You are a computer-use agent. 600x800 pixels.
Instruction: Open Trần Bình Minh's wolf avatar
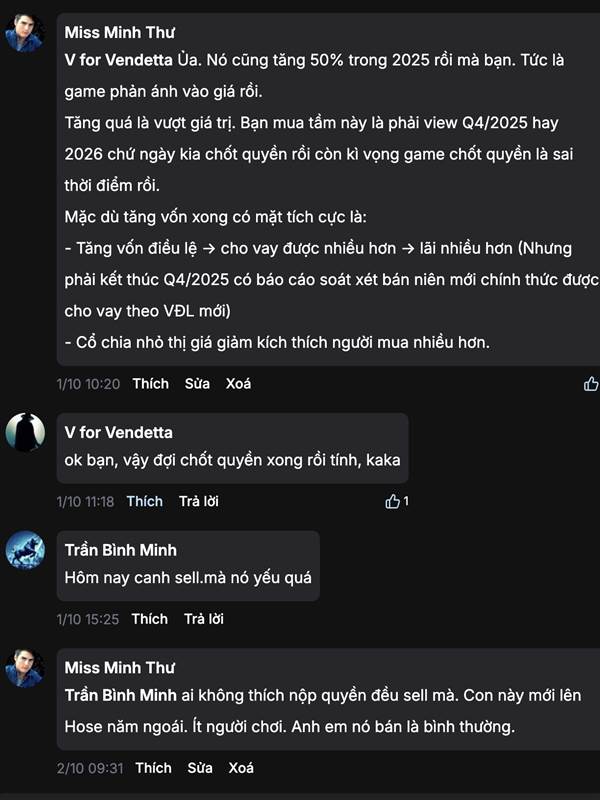click(x=25, y=550)
